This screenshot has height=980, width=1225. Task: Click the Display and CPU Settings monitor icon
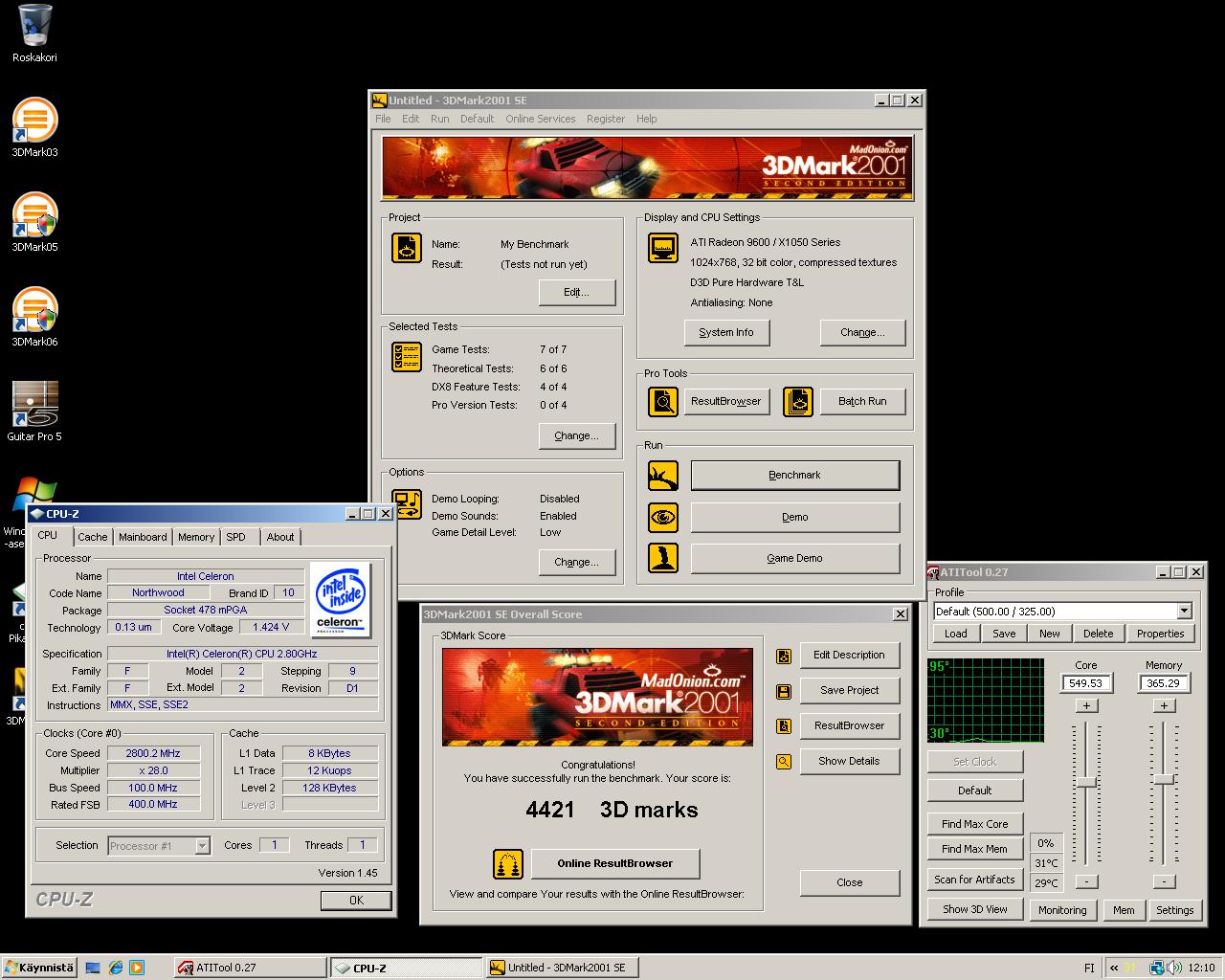point(663,247)
